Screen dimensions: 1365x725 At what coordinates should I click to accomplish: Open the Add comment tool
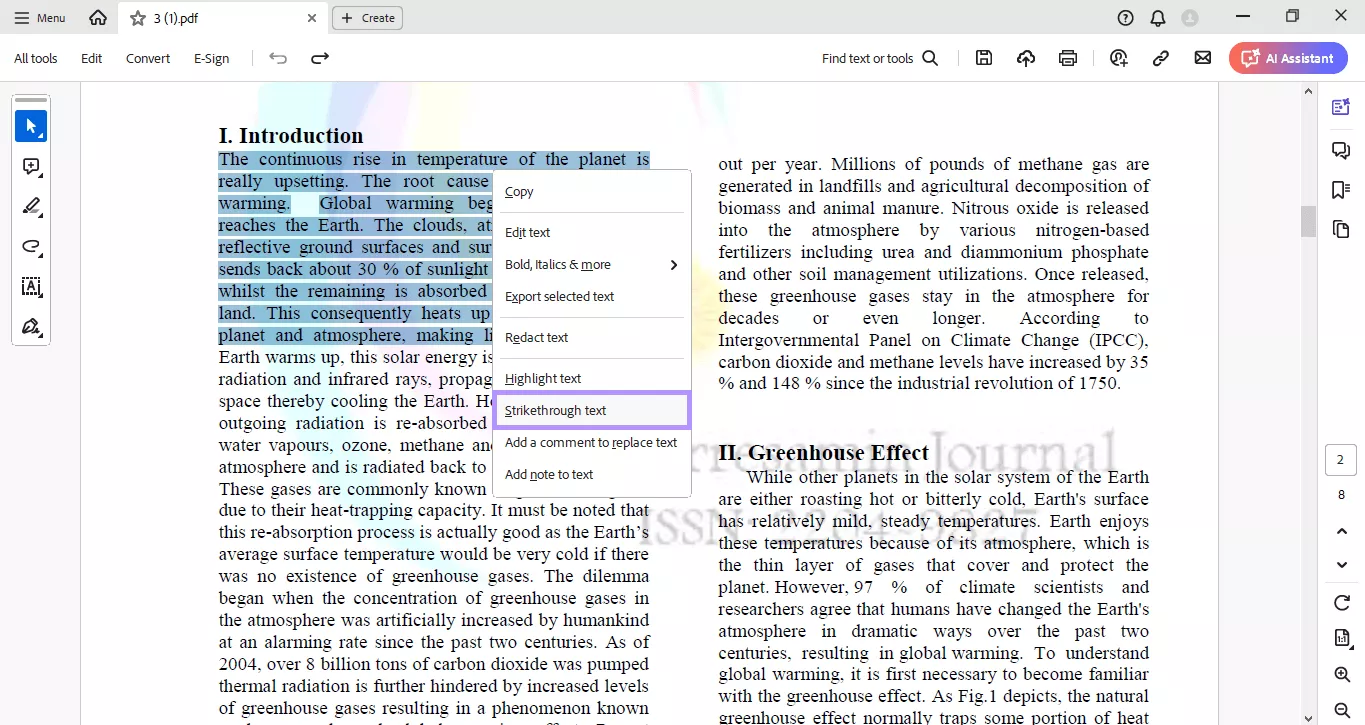click(31, 167)
